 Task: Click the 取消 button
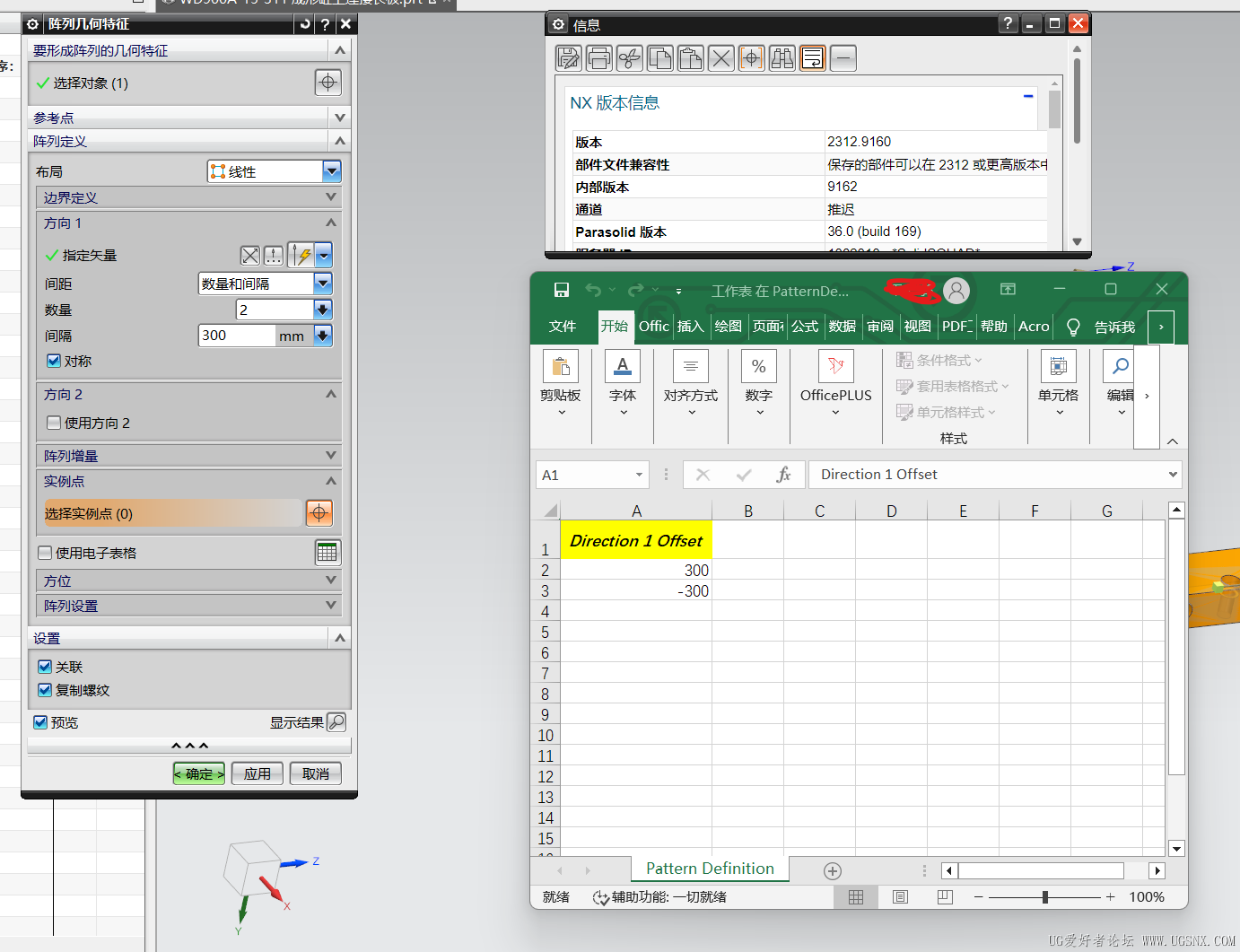point(315,773)
